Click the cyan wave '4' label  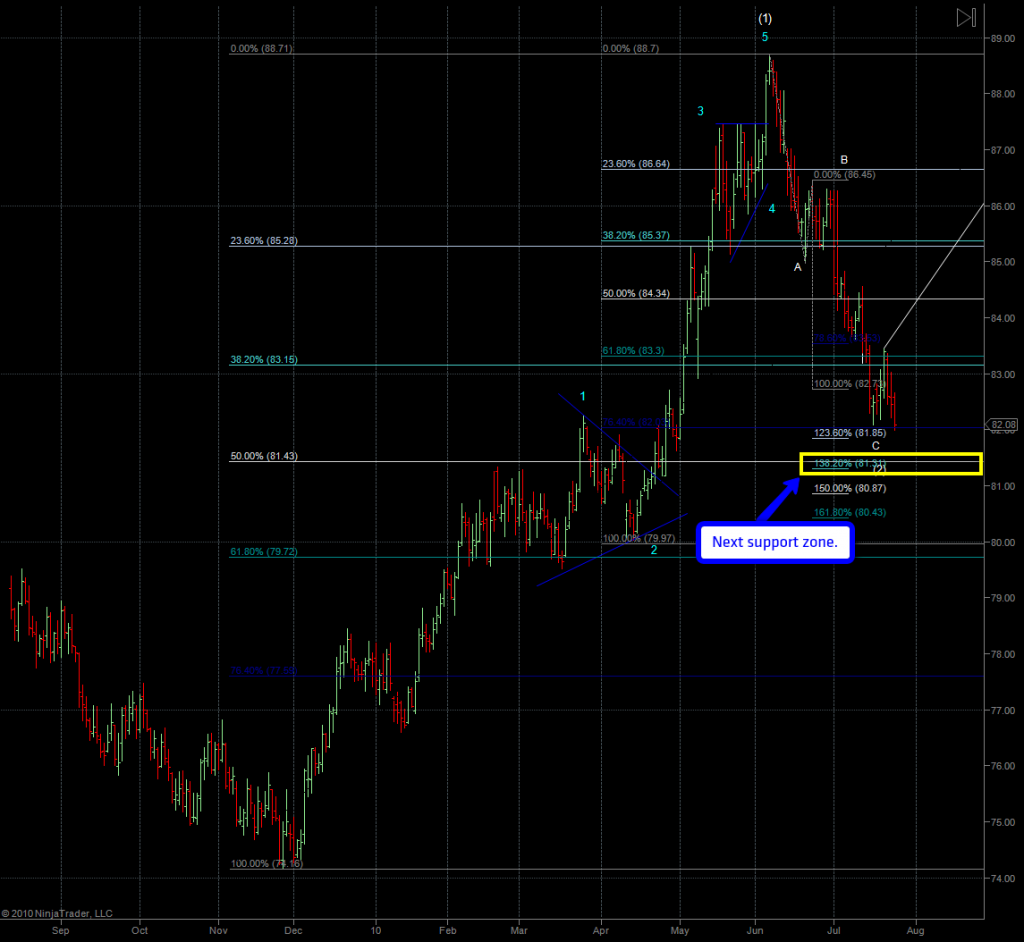pos(771,209)
